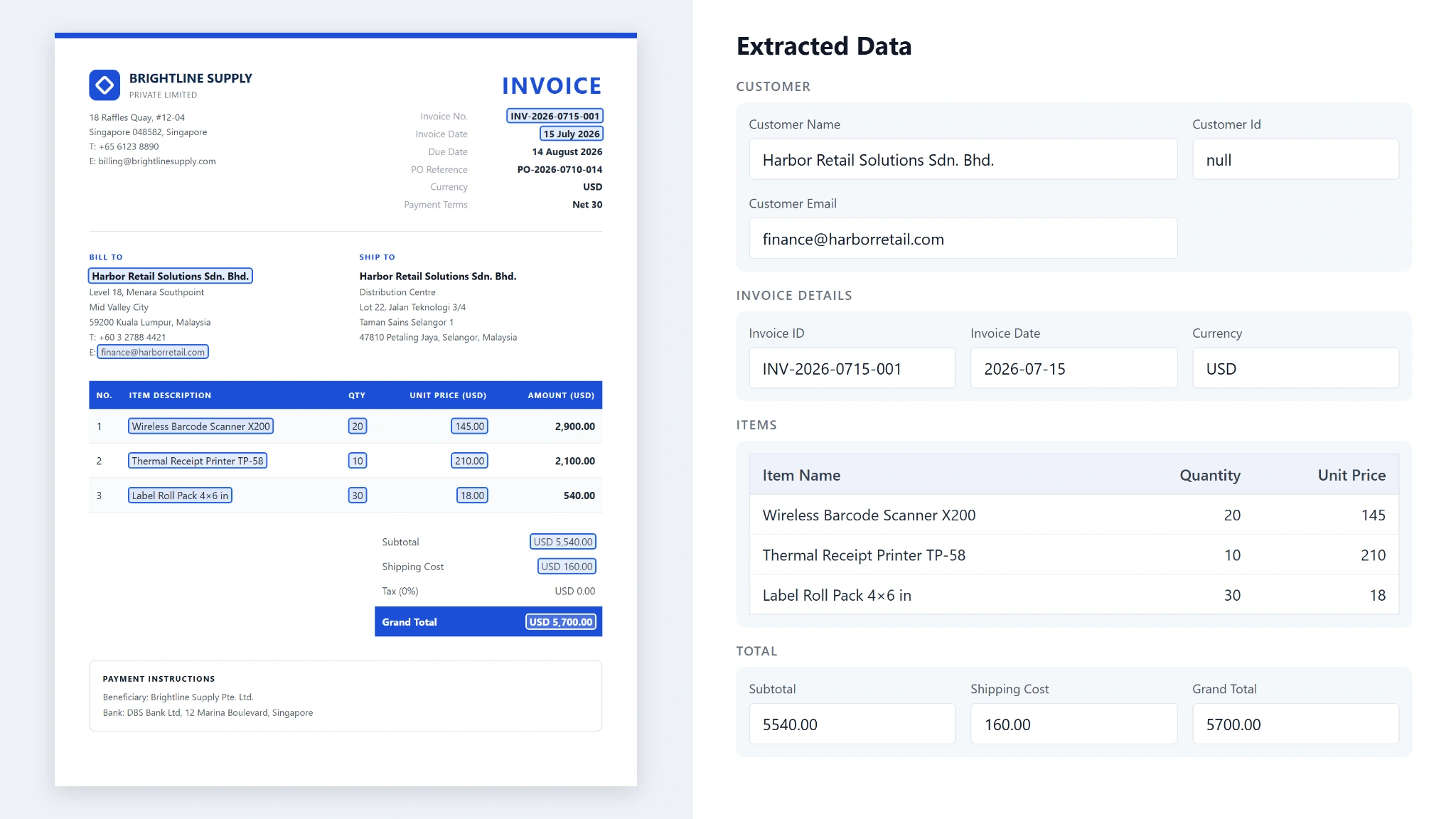Click highlighted invoice number INV-2026-0715-001 on invoice
The height and width of the screenshot is (819, 1456).
(x=555, y=116)
